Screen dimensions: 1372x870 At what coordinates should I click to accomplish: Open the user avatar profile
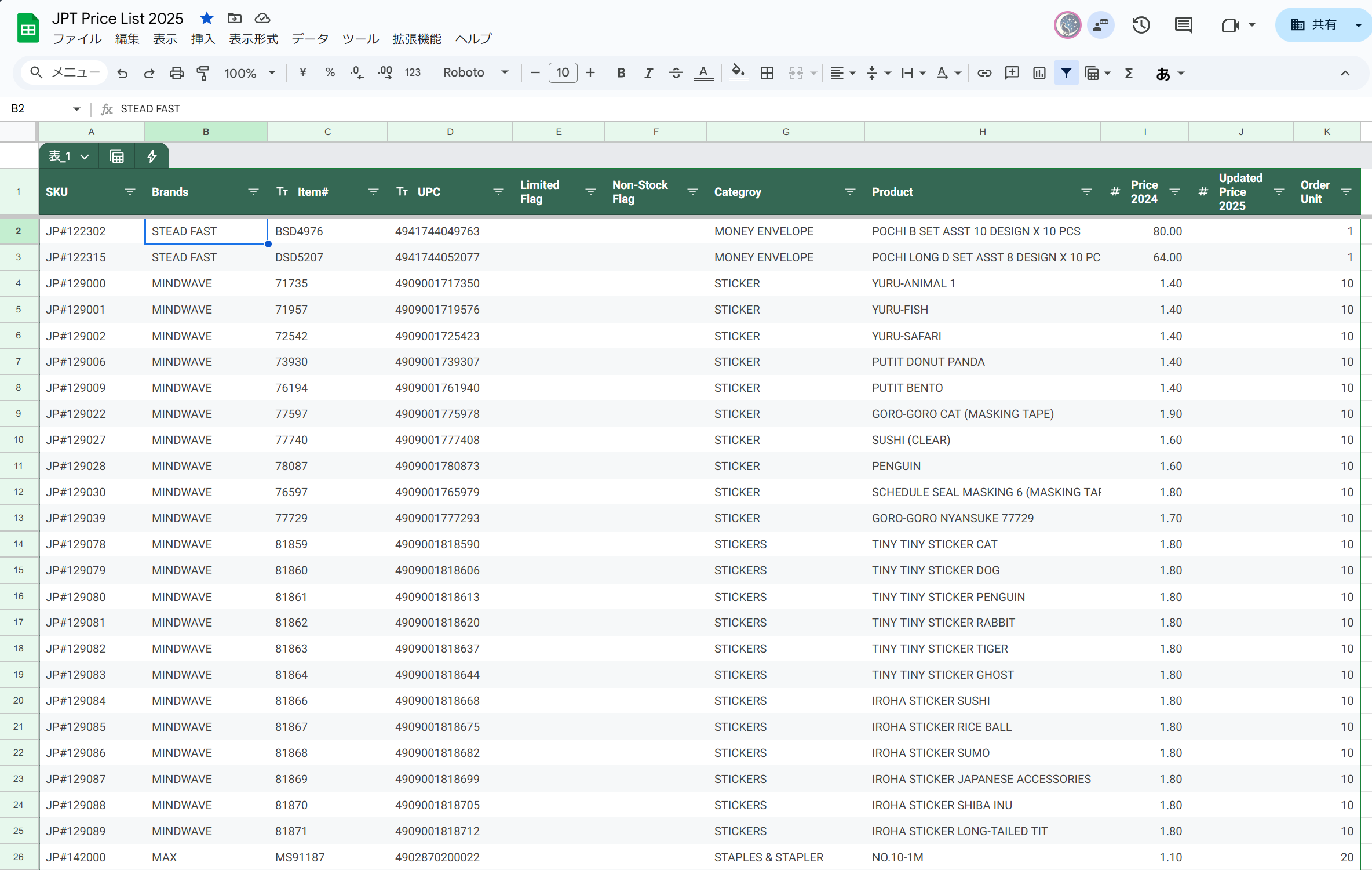(x=1067, y=25)
